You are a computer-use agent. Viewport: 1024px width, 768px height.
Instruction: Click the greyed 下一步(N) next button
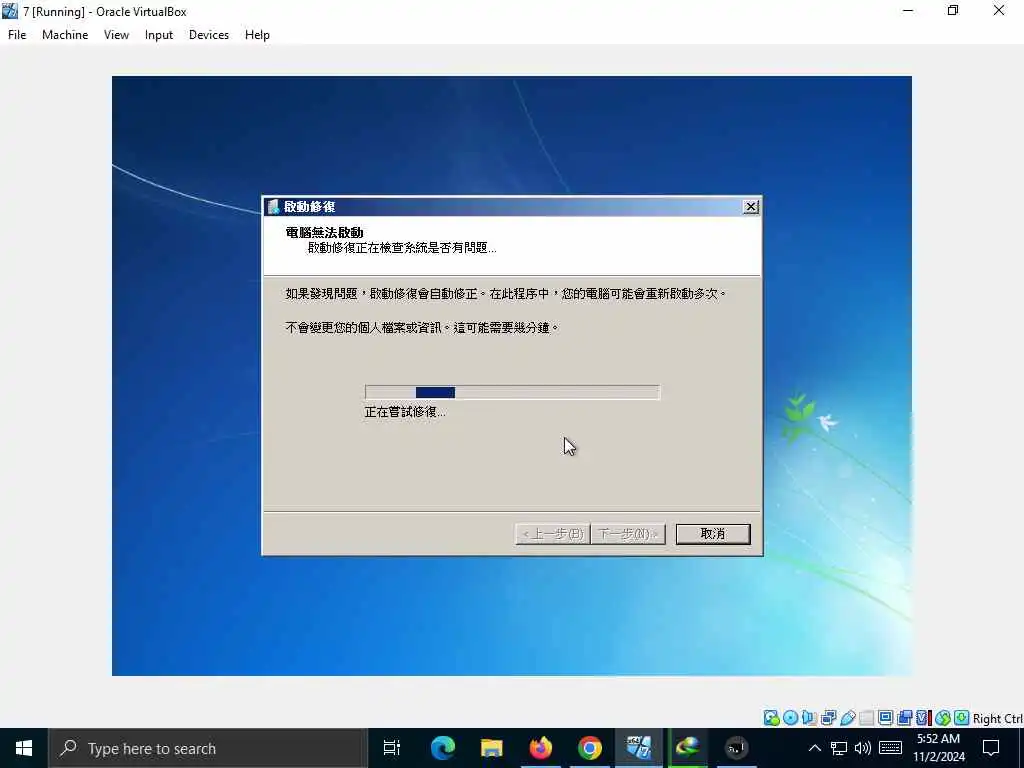pyautogui.click(x=628, y=534)
